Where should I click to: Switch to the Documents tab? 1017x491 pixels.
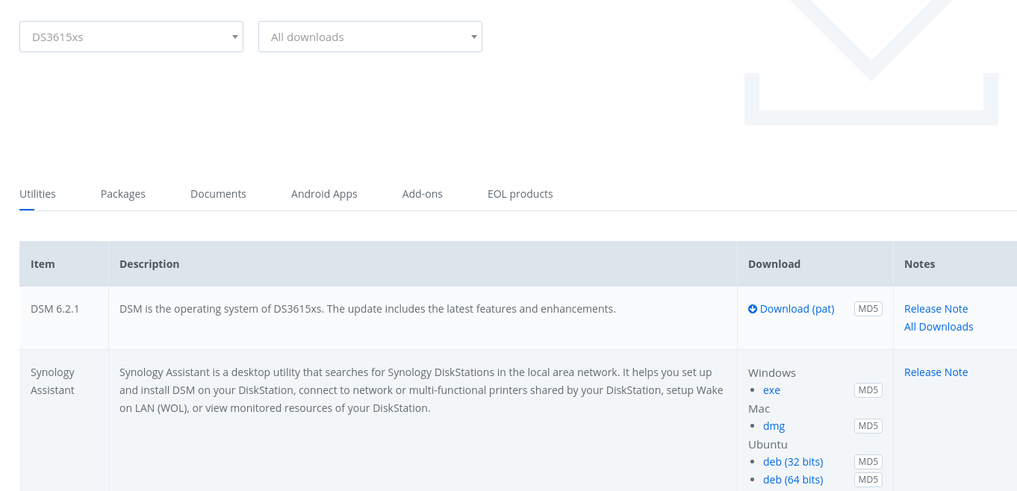218,194
